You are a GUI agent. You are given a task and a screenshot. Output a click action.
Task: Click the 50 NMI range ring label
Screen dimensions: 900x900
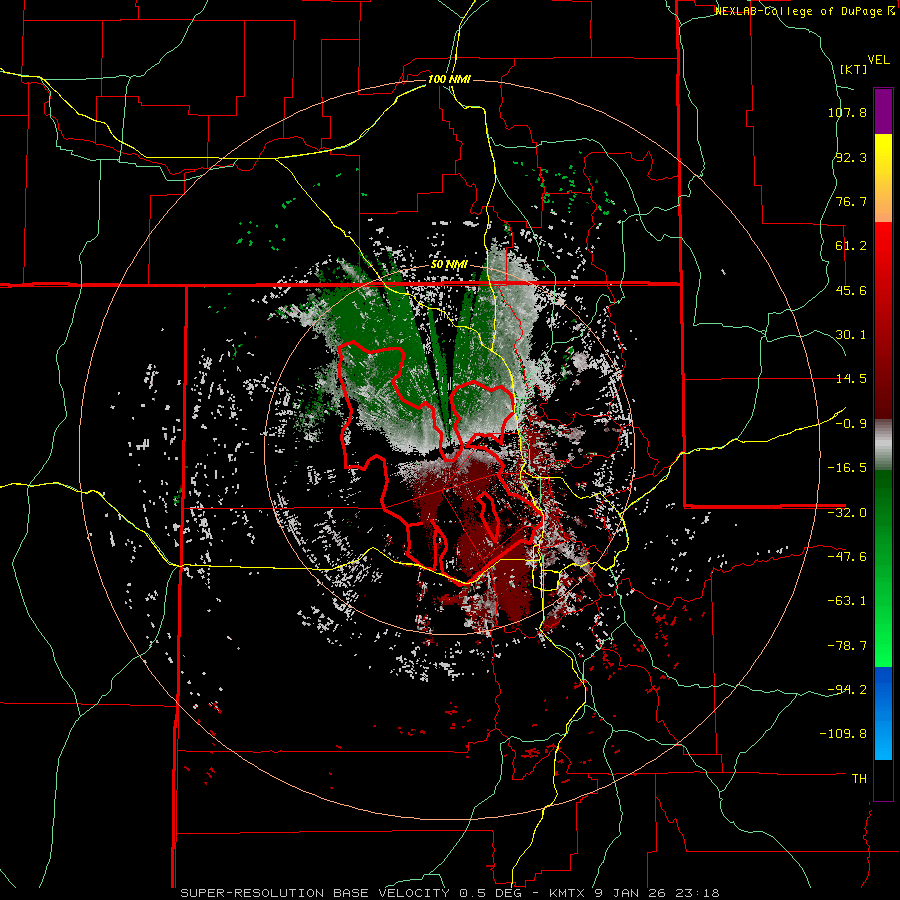tap(449, 265)
